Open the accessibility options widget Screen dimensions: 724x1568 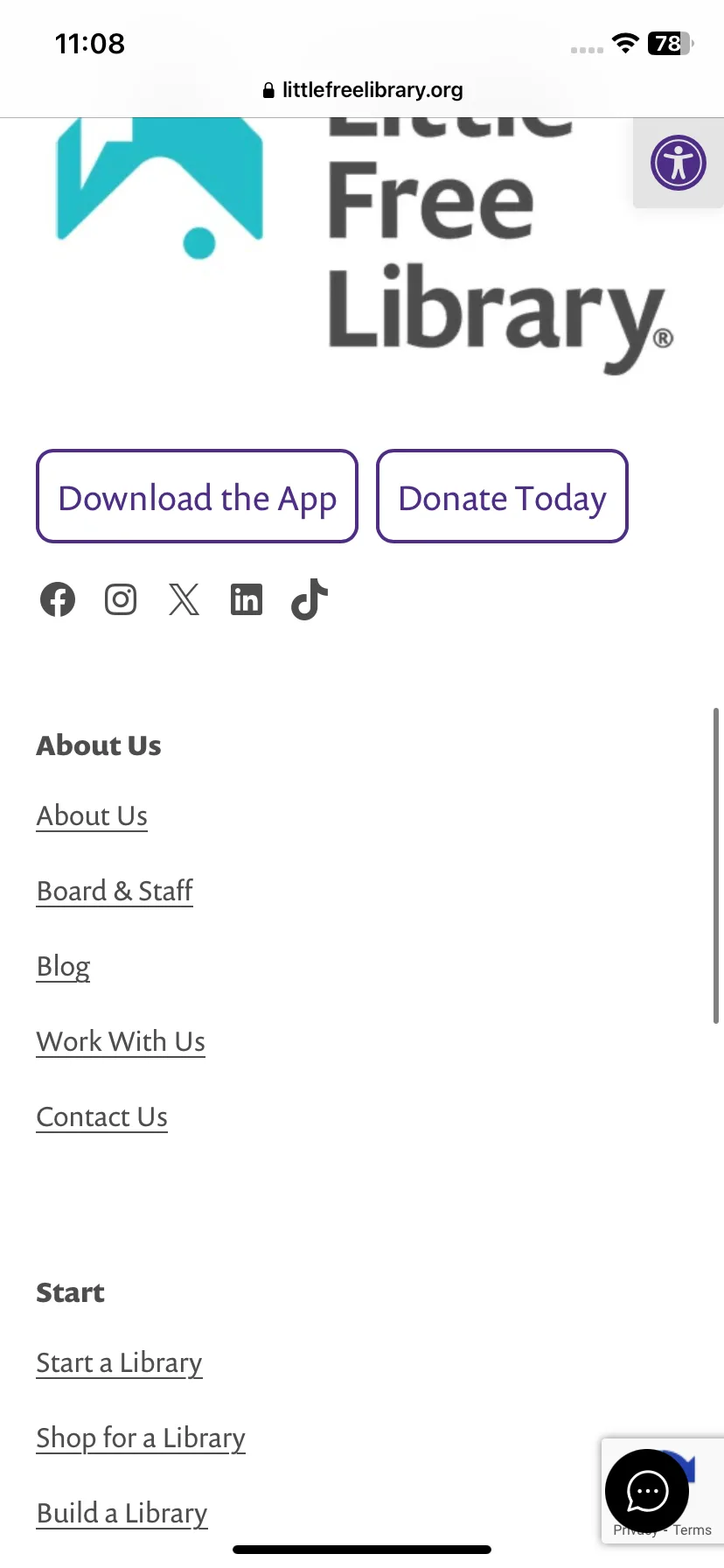[679, 163]
